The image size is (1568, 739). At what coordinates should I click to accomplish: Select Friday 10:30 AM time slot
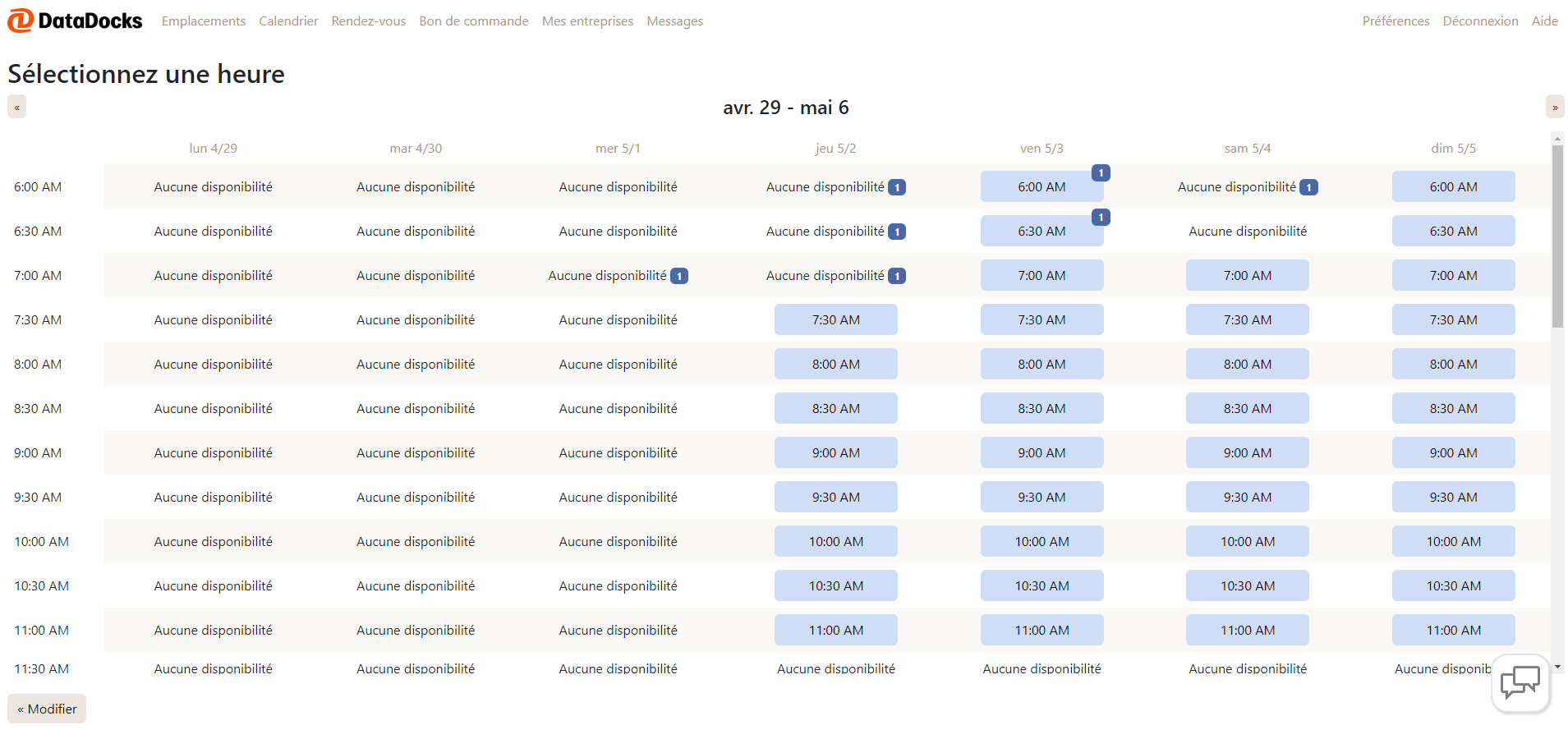1042,585
